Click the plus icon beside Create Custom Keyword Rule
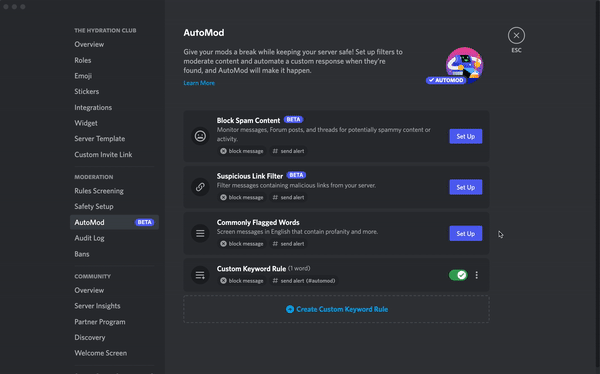Screen dimensions: 600x374 [x=290, y=309]
